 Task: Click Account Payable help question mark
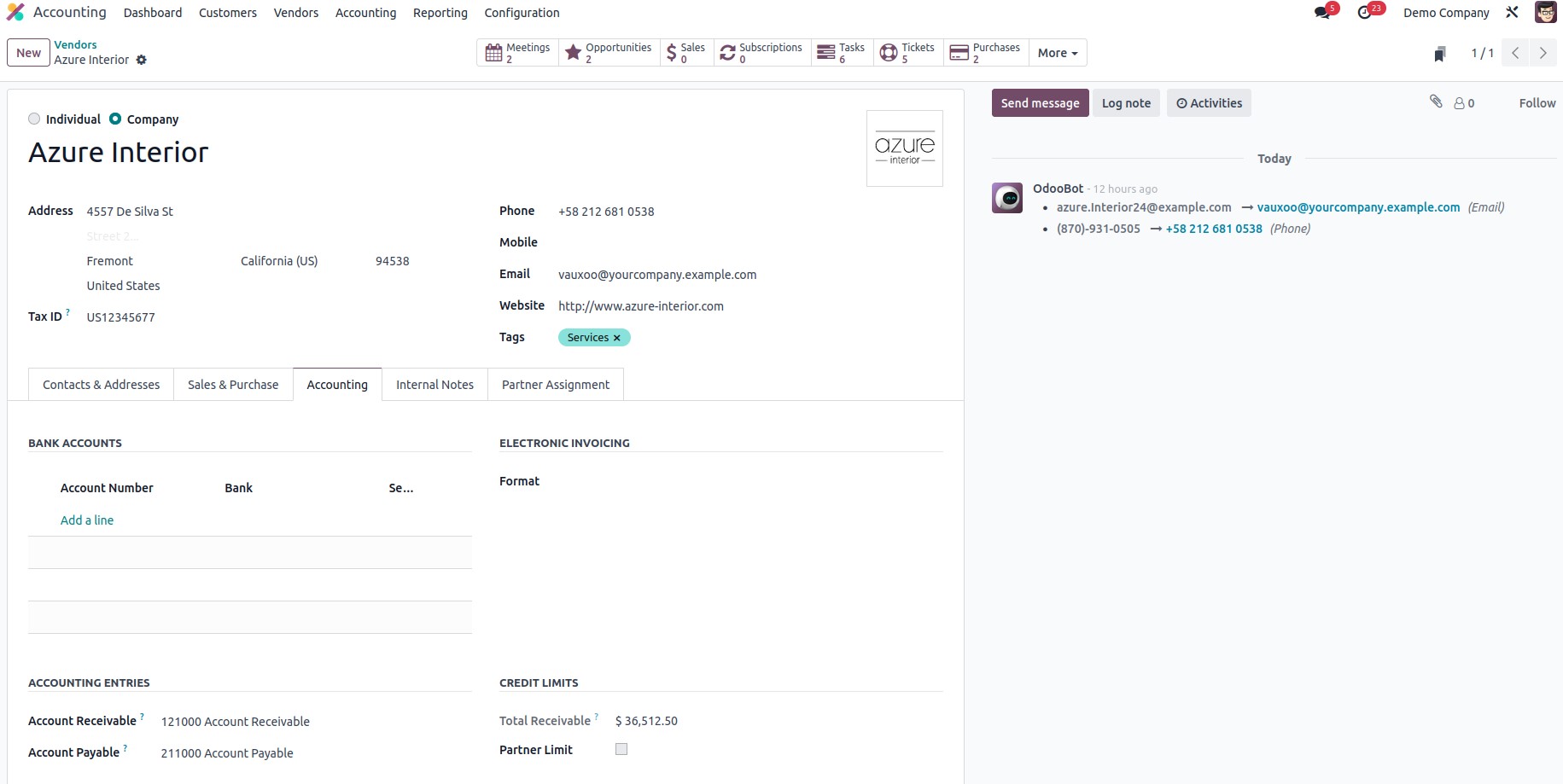pos(125,748)
